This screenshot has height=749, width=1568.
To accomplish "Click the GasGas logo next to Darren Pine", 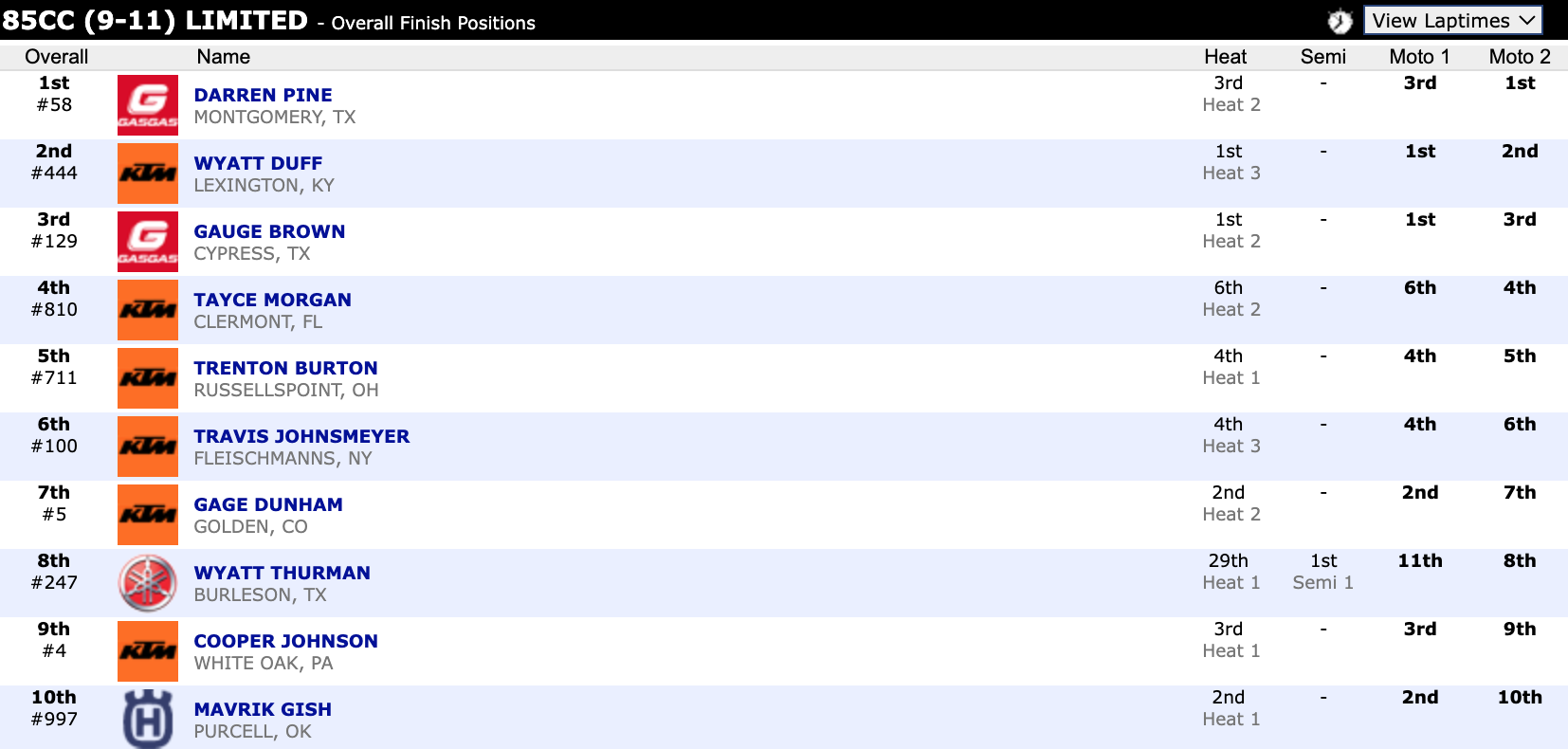I will pos(147,105).
